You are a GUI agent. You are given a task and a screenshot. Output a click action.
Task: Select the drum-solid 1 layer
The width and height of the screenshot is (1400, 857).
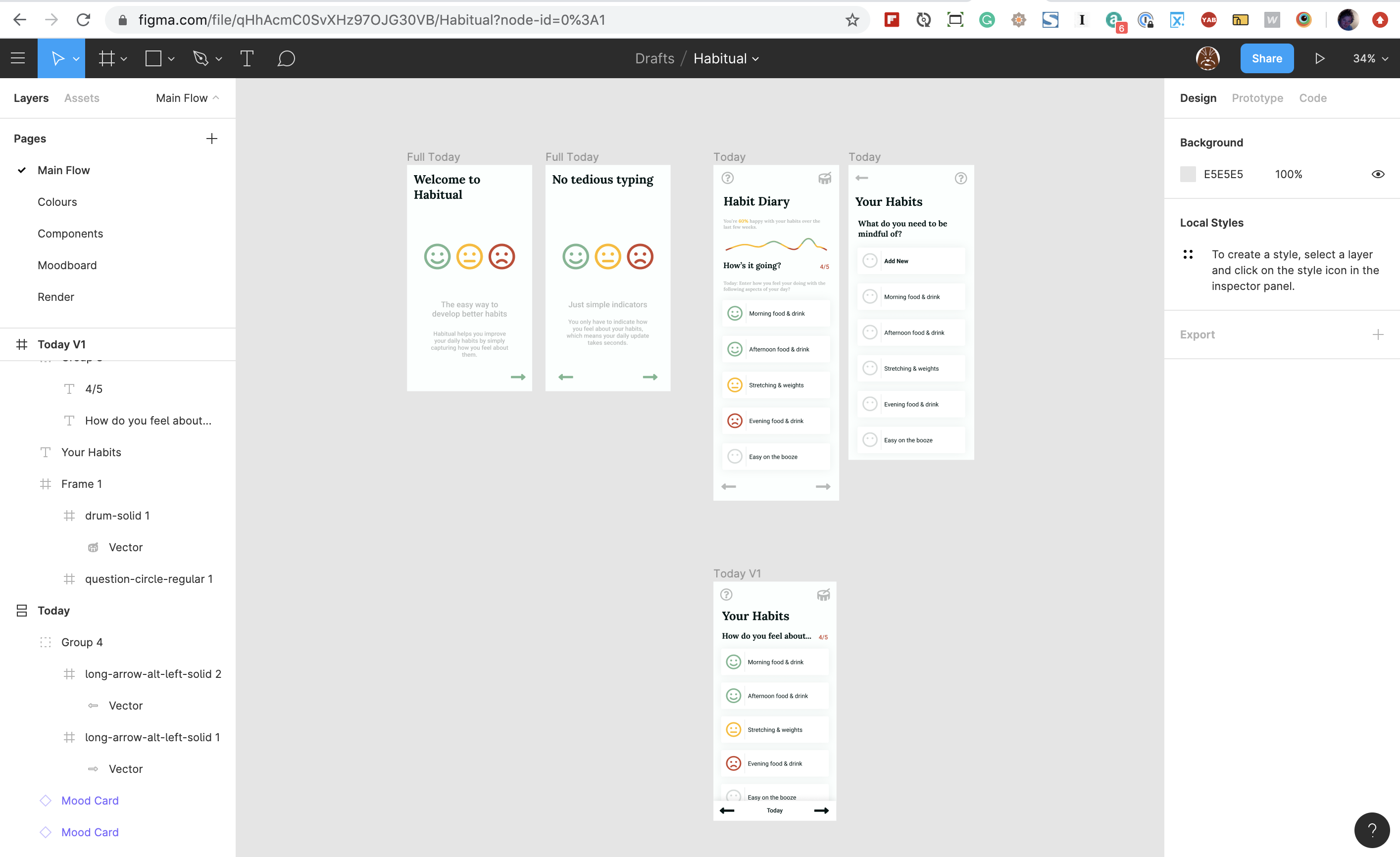(118, 516)
